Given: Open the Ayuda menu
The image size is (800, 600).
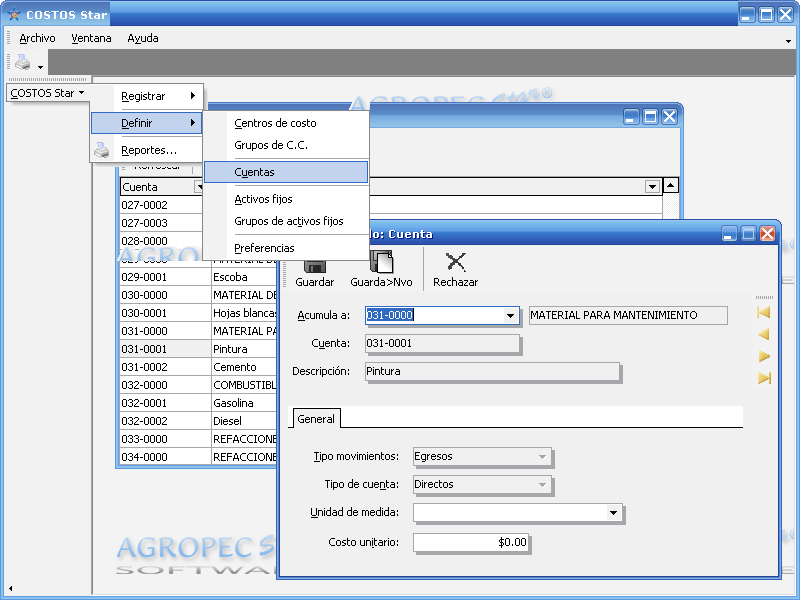Looking at the screenshot, I should pyautogui.click(x=143, y=38).
